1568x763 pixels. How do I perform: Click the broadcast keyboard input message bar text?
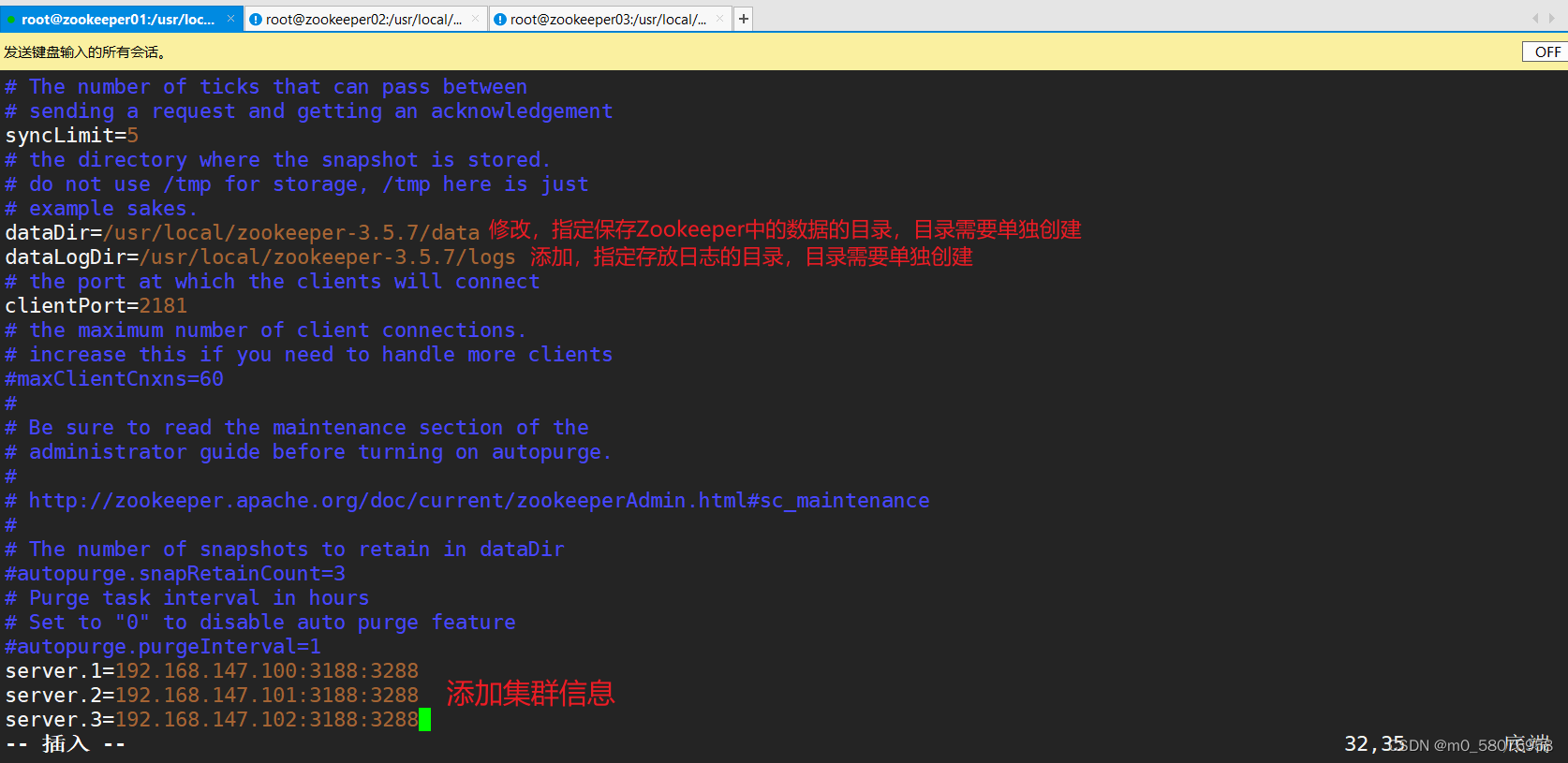(x=85, y=52)
